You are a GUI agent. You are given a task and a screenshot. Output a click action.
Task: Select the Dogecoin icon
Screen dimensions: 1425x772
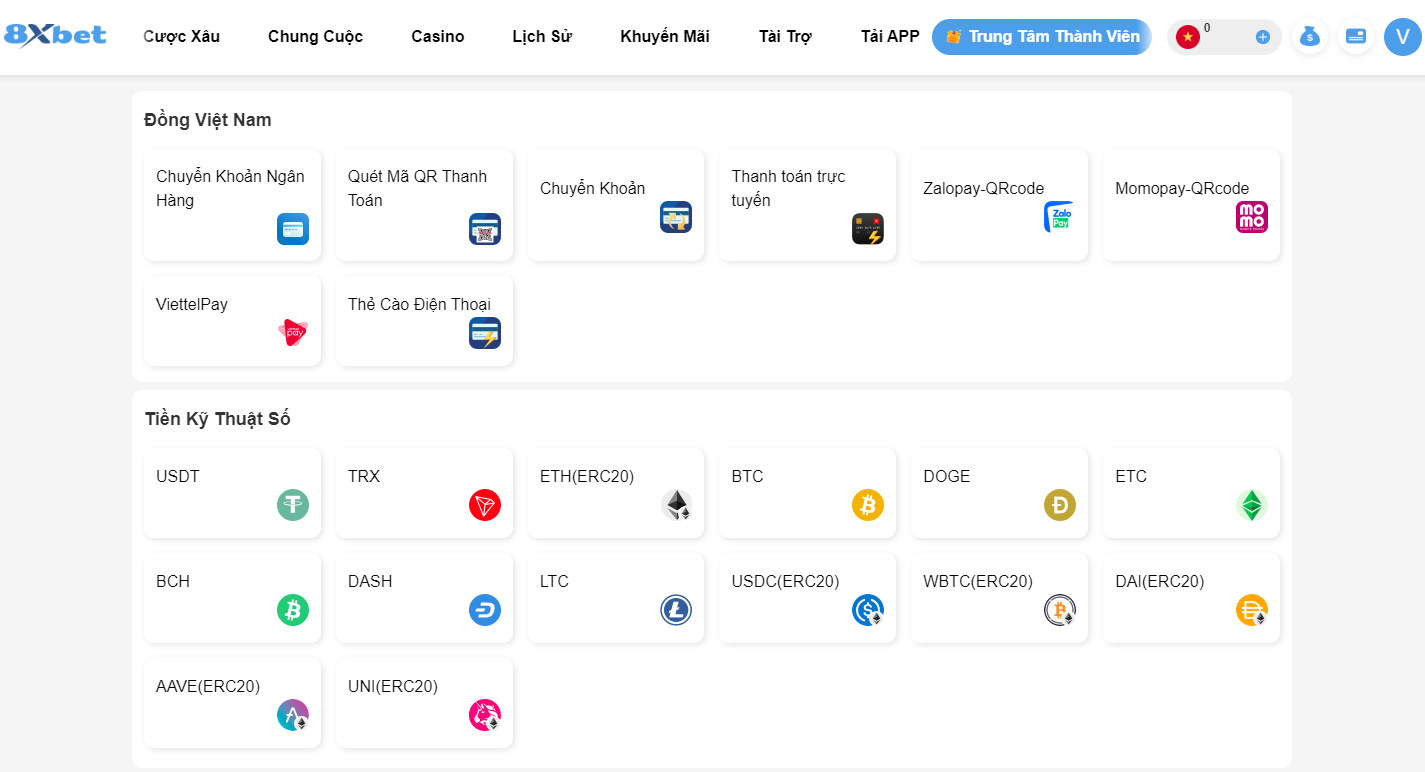[1059, 505]
